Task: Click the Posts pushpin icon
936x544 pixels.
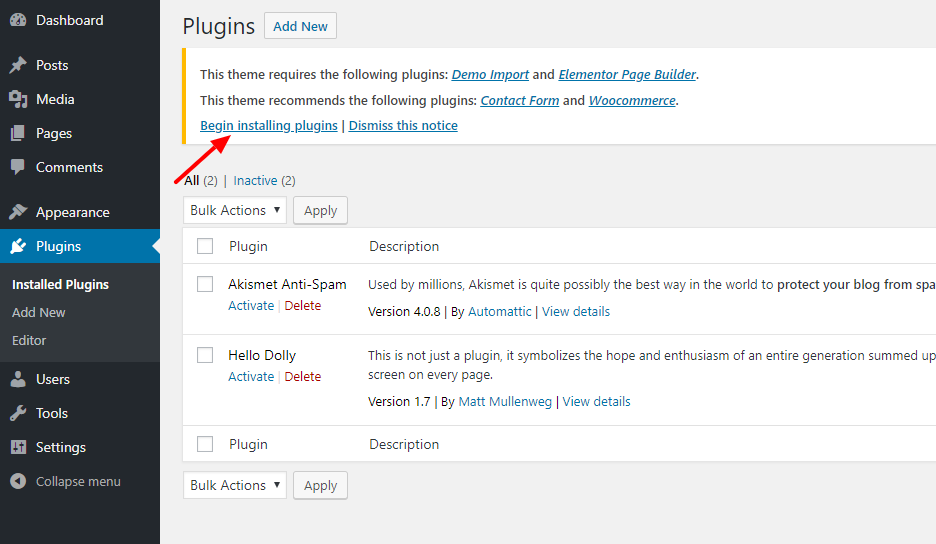Action: click(x=18, y=64)
